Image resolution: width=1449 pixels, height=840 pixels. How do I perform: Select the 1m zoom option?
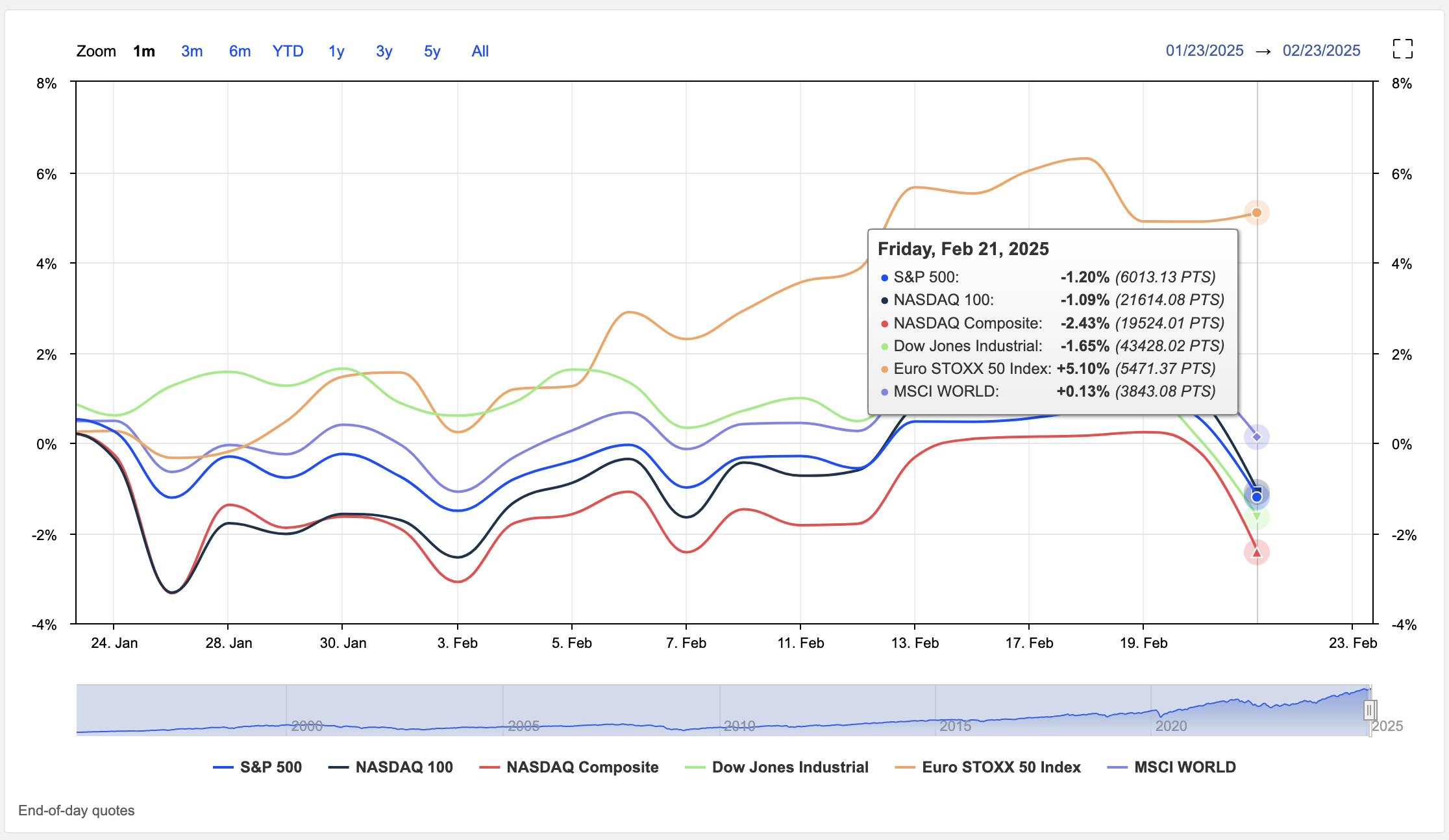point(144,51)
